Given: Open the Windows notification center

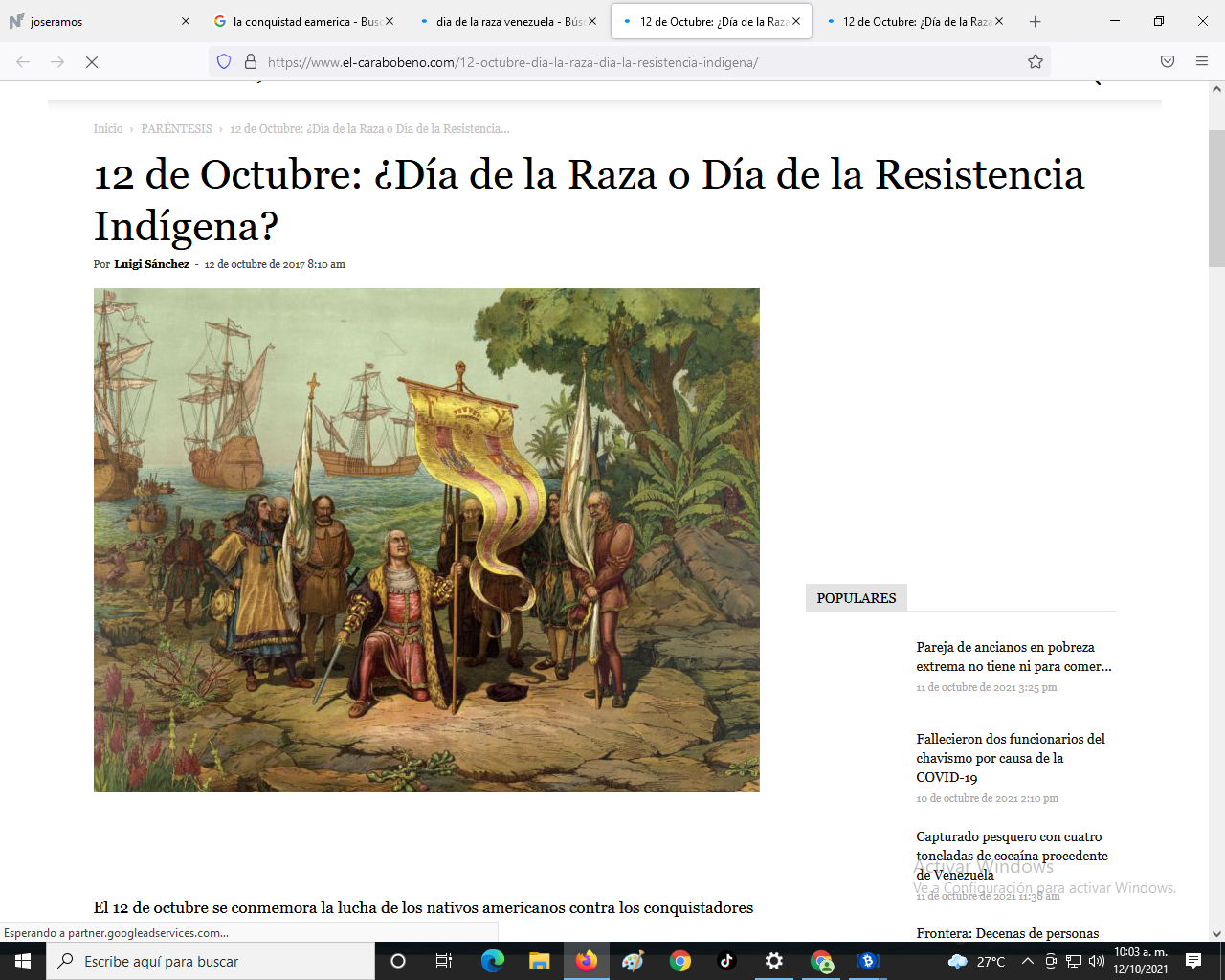Looking at the screenshot, I should click(x=1193, y=961).
